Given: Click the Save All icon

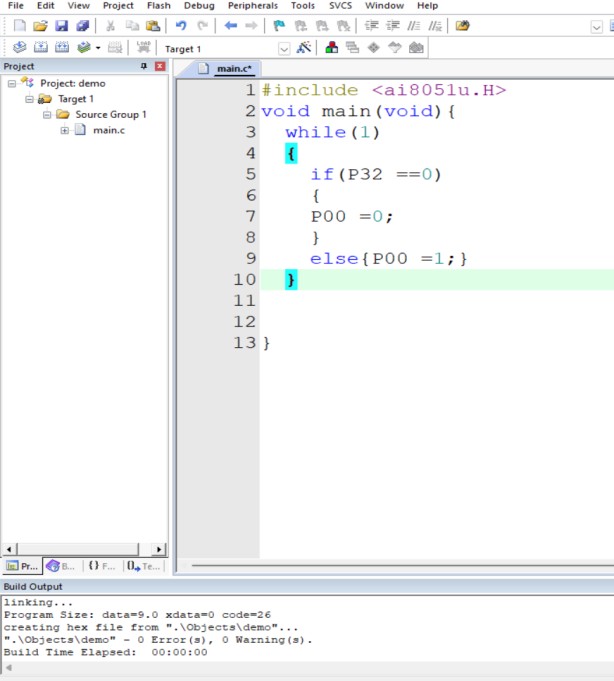Looking at the screenshot, I should click(82, 26).
